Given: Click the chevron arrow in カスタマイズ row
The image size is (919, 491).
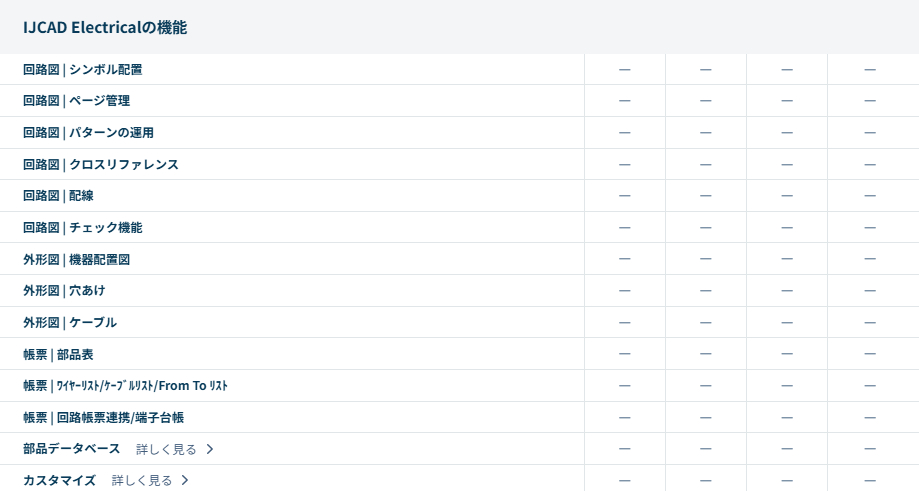Looking at the screenshot, I should [185, 481].
